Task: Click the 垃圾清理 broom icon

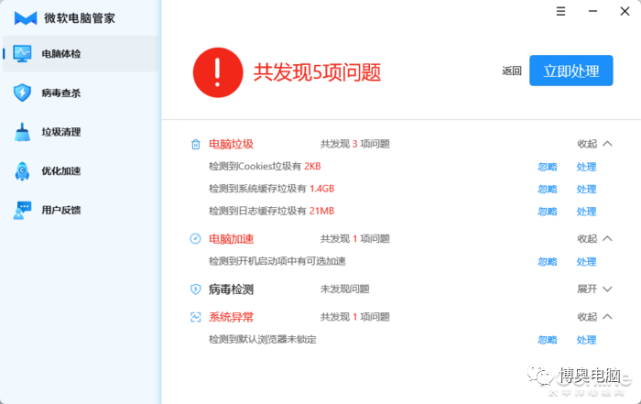Action: click(22, 132)
